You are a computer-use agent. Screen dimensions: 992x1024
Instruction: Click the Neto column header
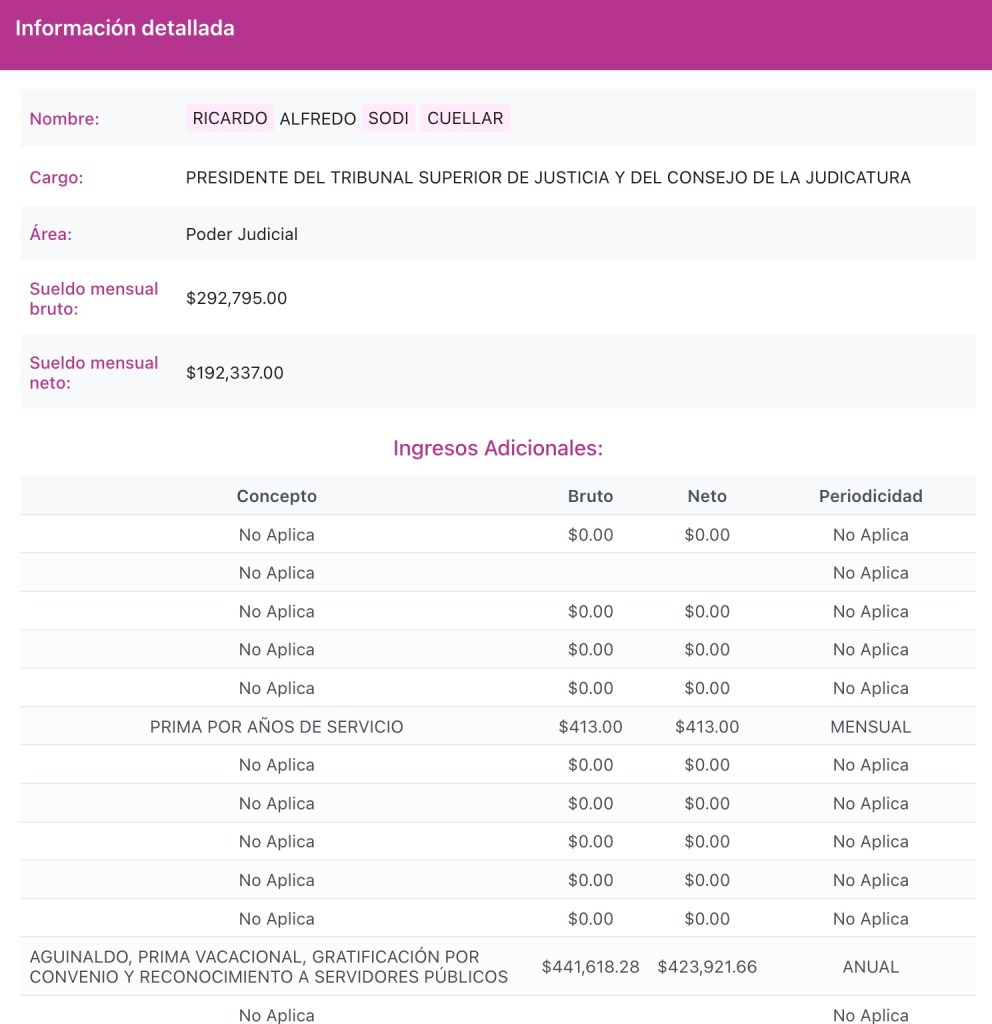click(x=707, y=496)
